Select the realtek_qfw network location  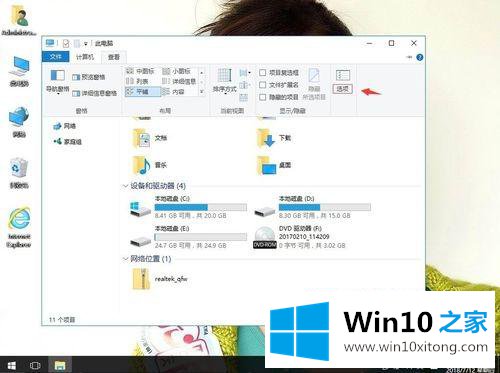pyautogui.click(x=160, y=279)
